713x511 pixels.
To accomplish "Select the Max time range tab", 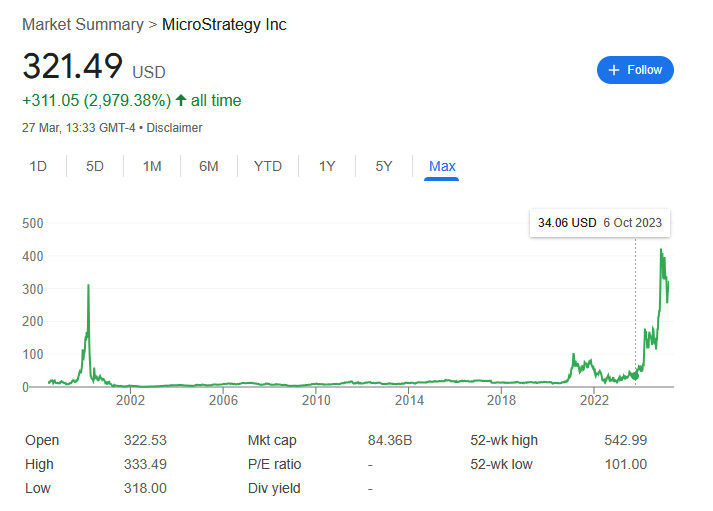I will click(x=442, y=166).
